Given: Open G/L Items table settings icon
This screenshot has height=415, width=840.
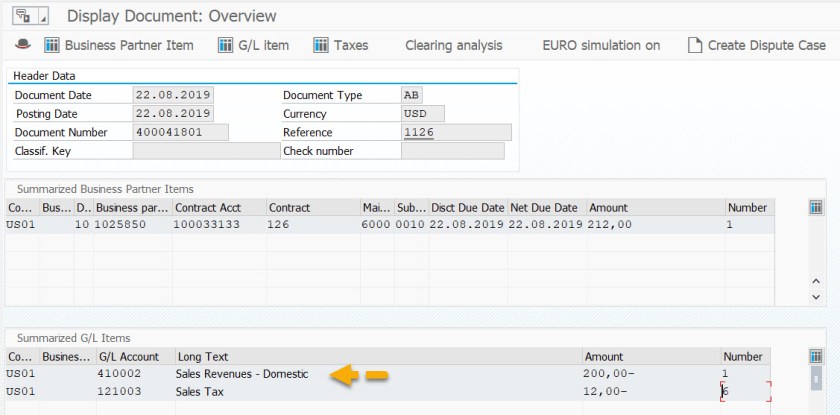Looking at the screenshot, I should [x=815, y=356].
